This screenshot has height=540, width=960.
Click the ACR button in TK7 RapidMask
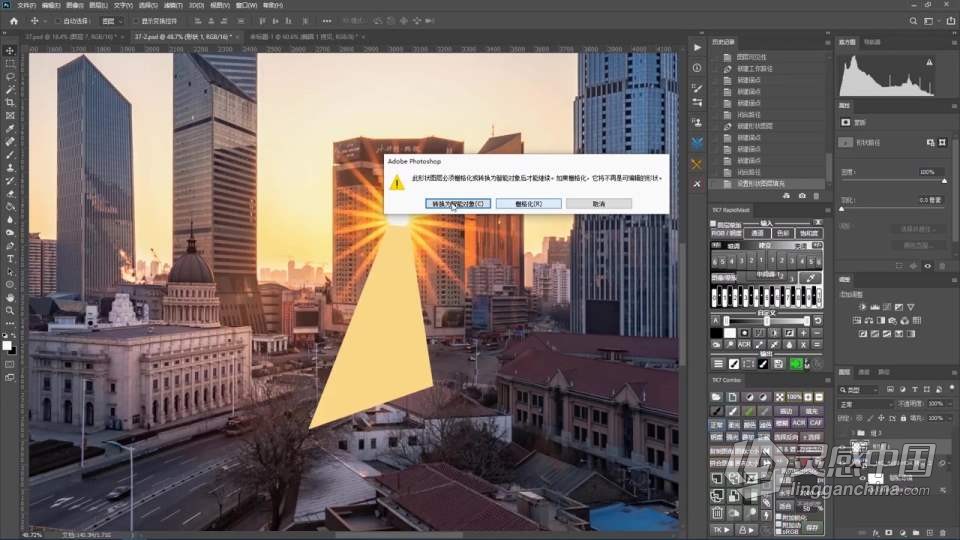pyautogui.click(x=744, y=345)
